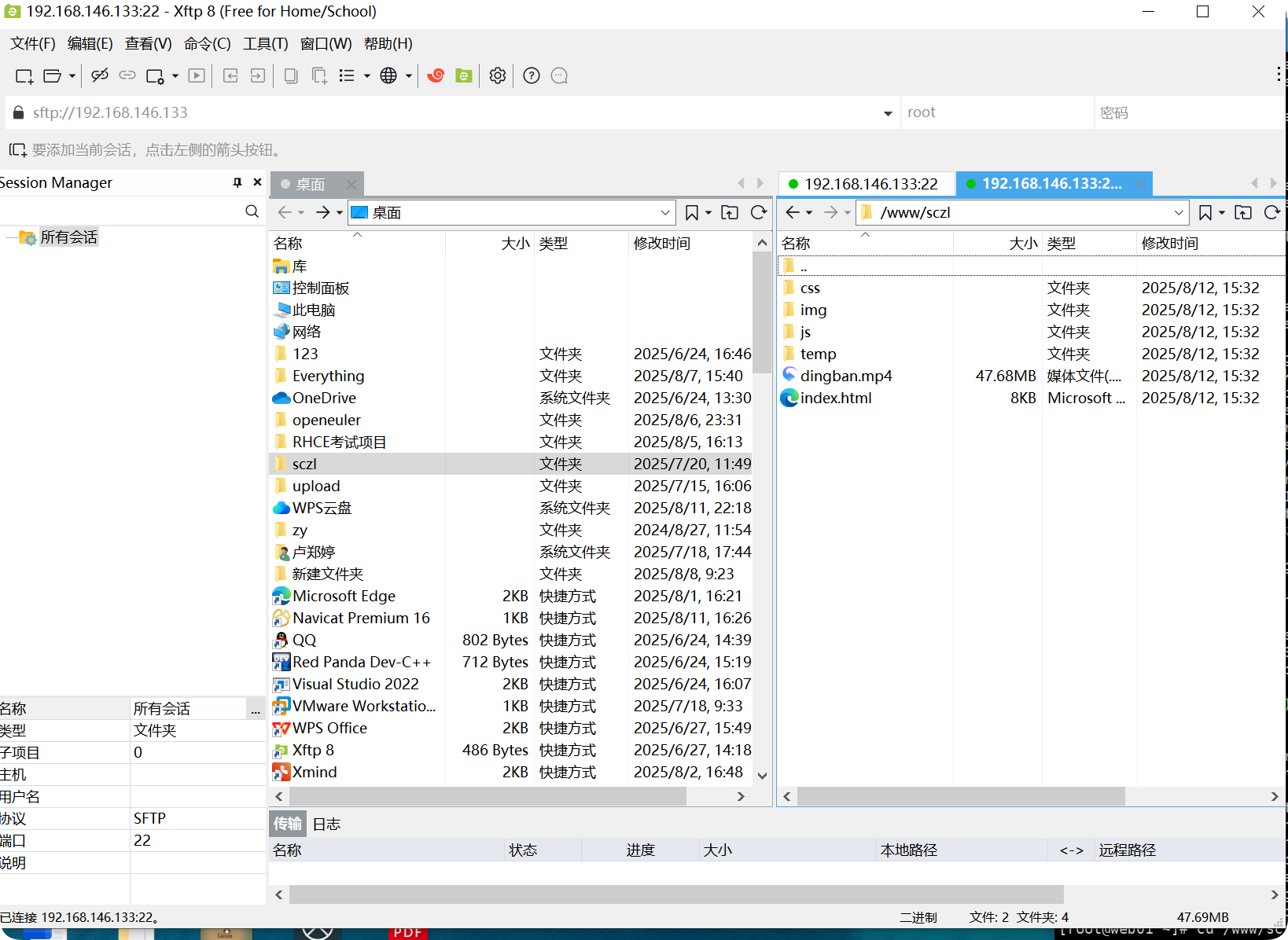Screen dimensions: 1288x940
Task: Click the add-session icon in the hint bar
Action: (17, 149)
